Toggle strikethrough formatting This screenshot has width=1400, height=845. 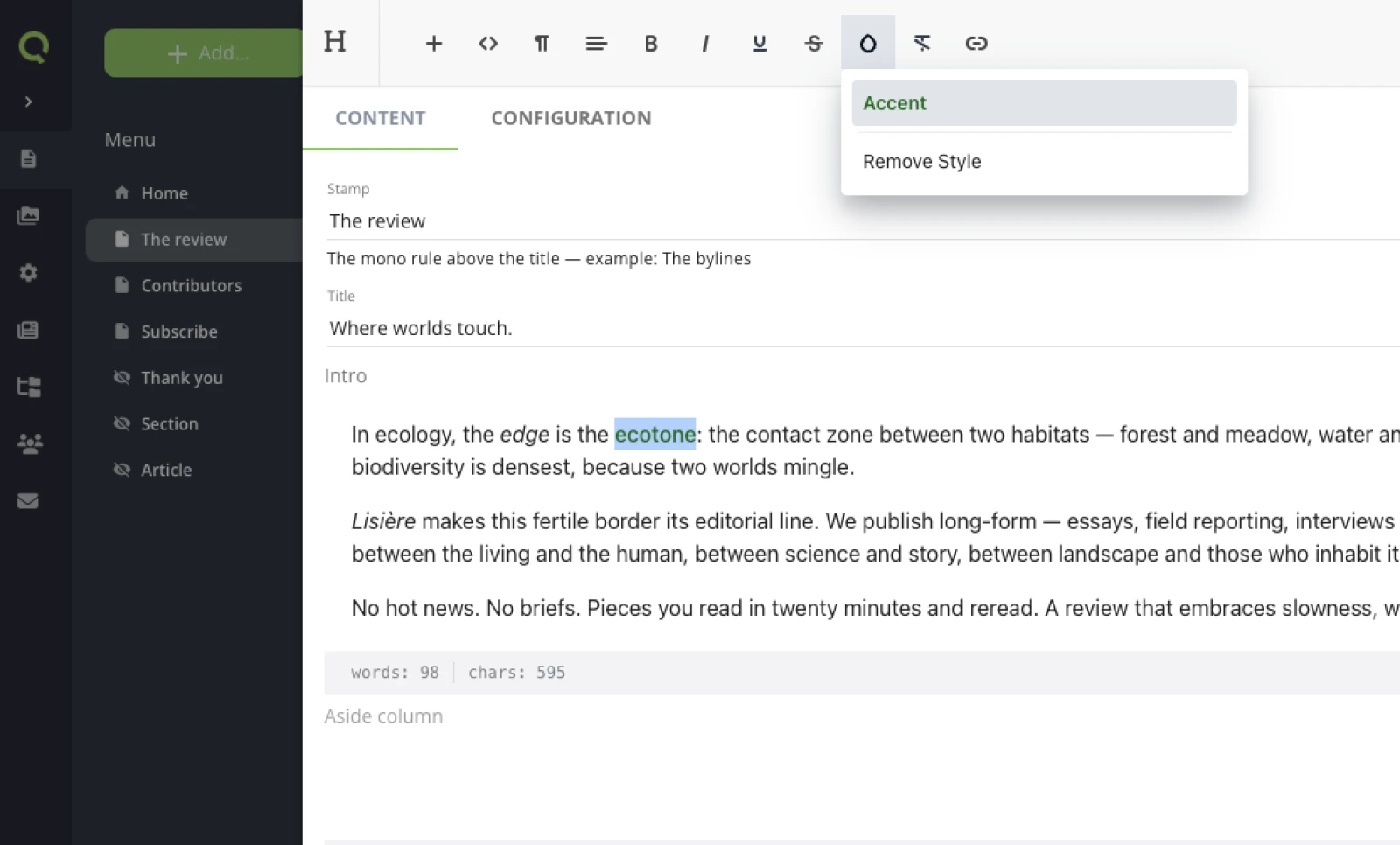tap(814, 43)
